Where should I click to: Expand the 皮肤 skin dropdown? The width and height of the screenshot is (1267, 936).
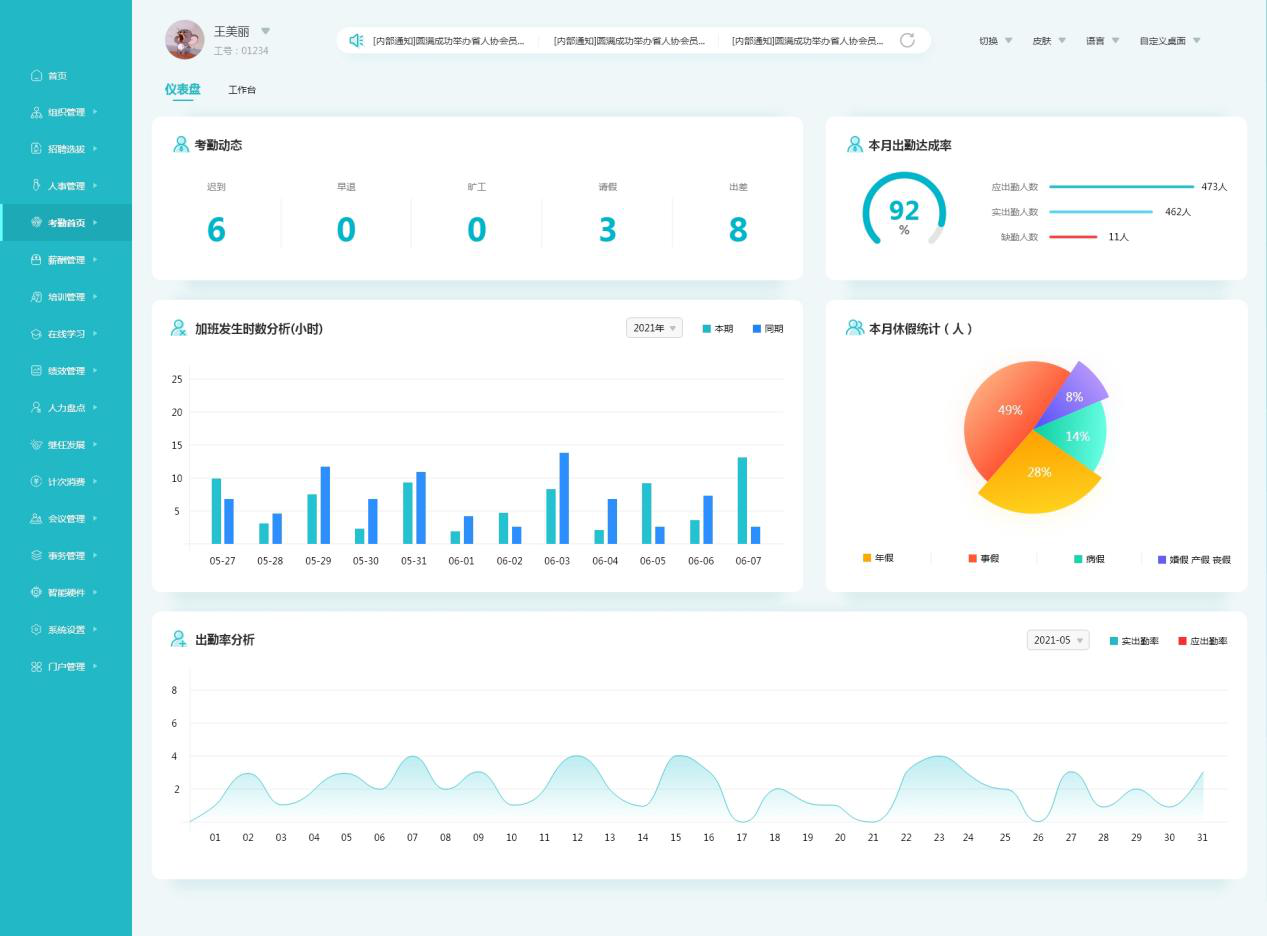(1048, 41)
